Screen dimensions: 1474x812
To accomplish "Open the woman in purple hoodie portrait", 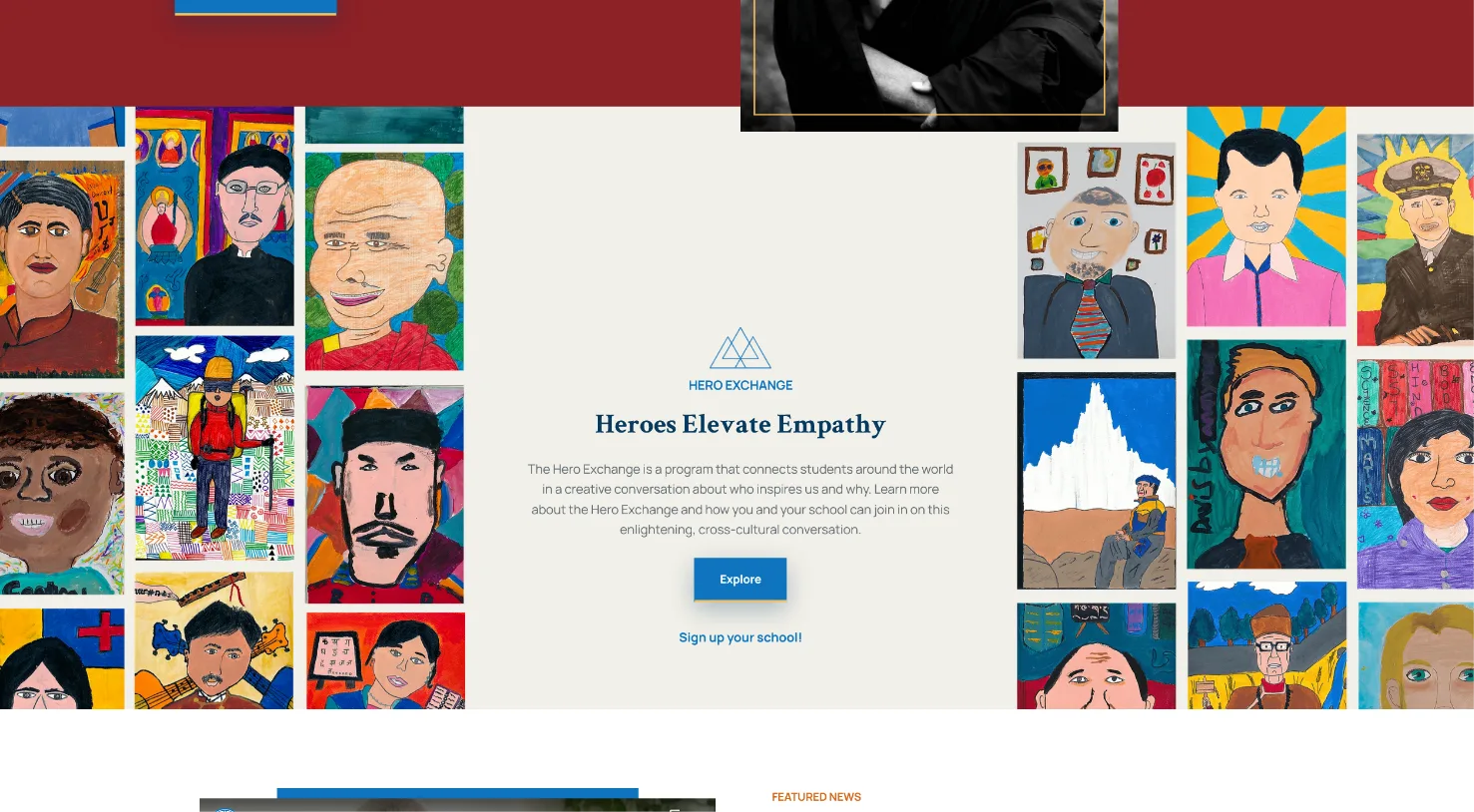I will point(1415,475).
